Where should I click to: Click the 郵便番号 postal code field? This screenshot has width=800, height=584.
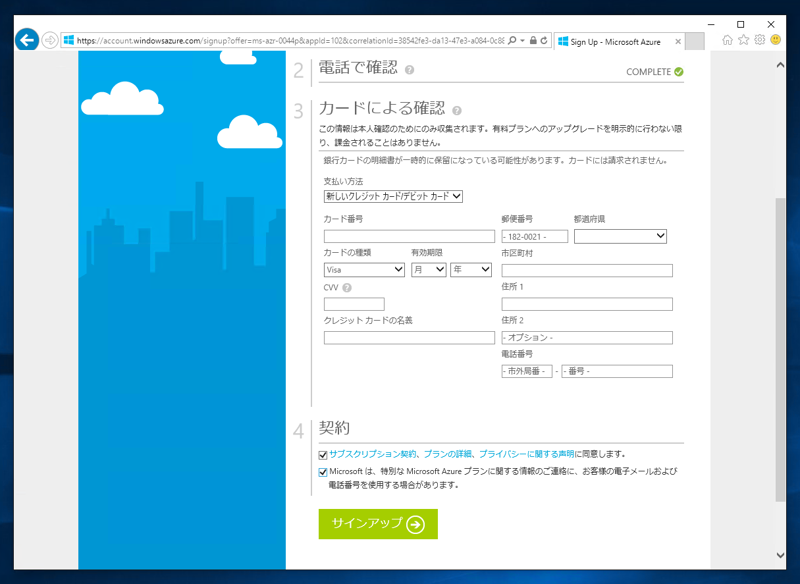pos(535,236)
